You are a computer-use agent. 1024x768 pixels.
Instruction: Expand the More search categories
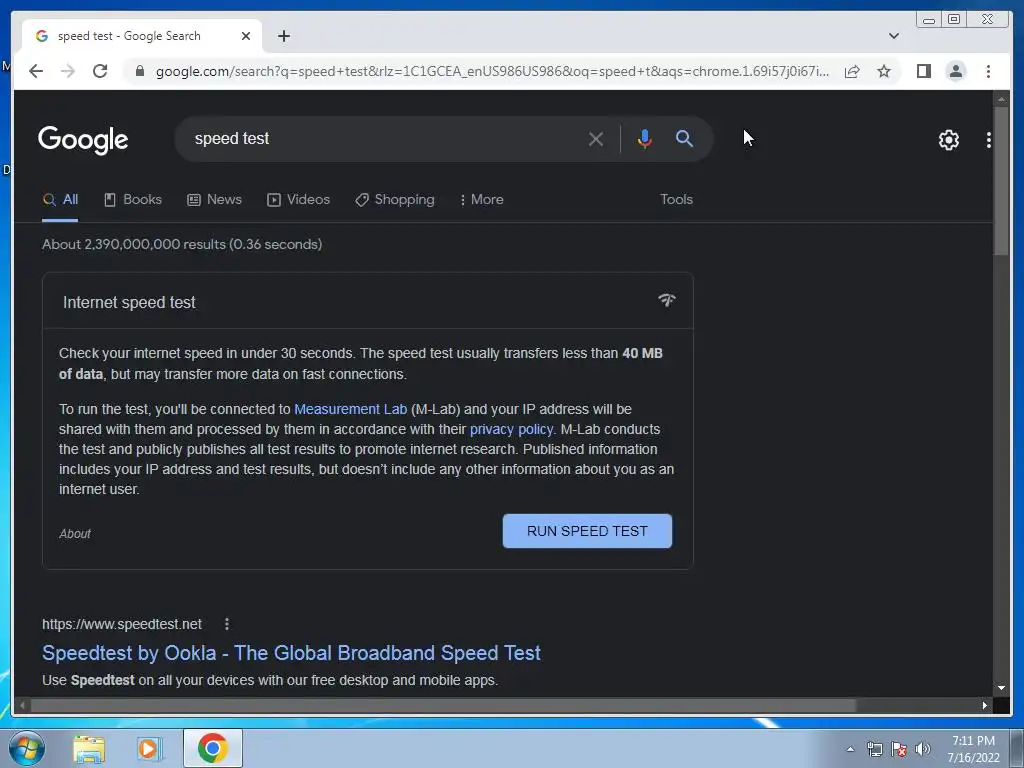[481, 200]
